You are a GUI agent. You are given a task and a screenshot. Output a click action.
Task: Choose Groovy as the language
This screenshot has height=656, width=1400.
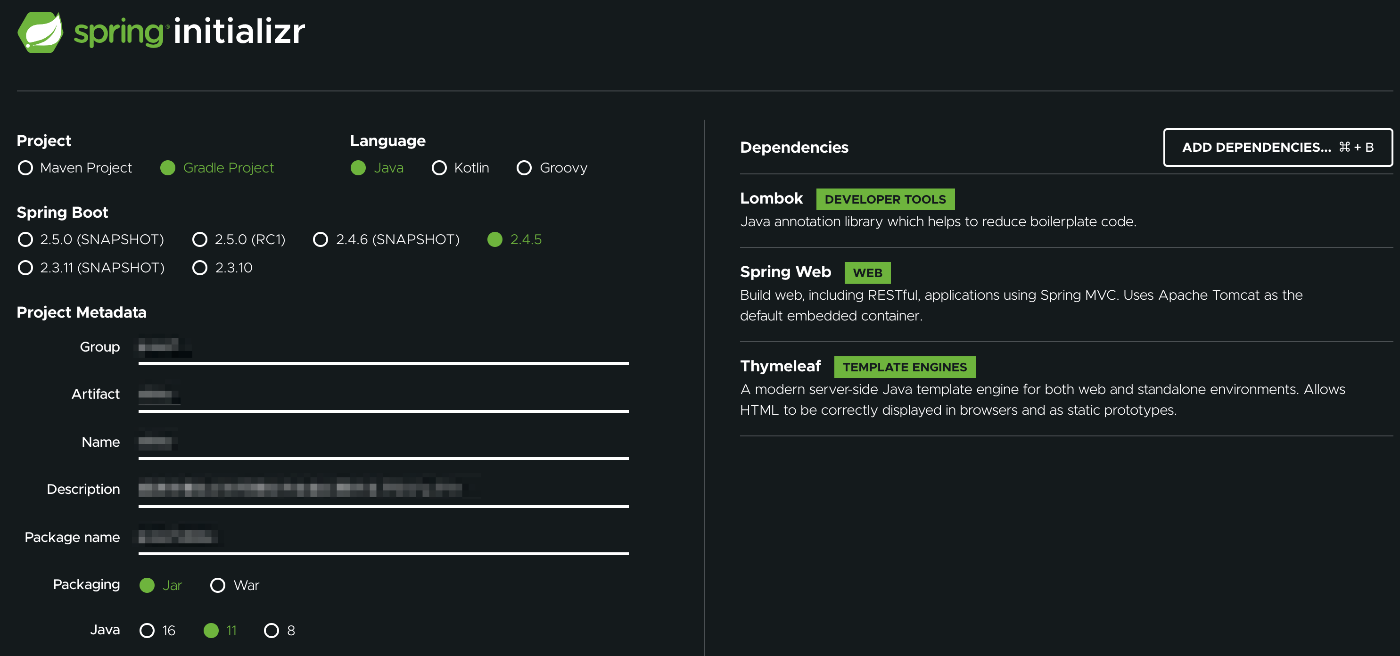click(524, 168)
